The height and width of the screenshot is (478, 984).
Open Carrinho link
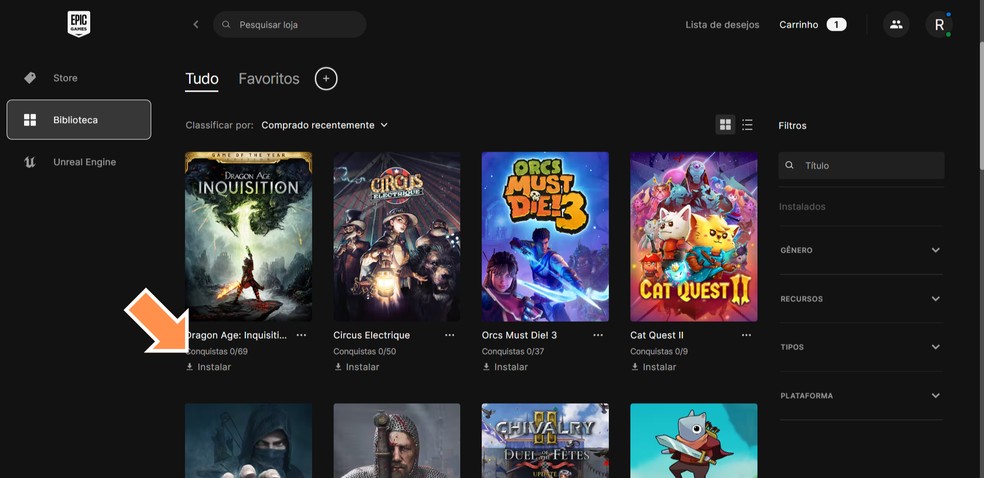click(799, 24)
